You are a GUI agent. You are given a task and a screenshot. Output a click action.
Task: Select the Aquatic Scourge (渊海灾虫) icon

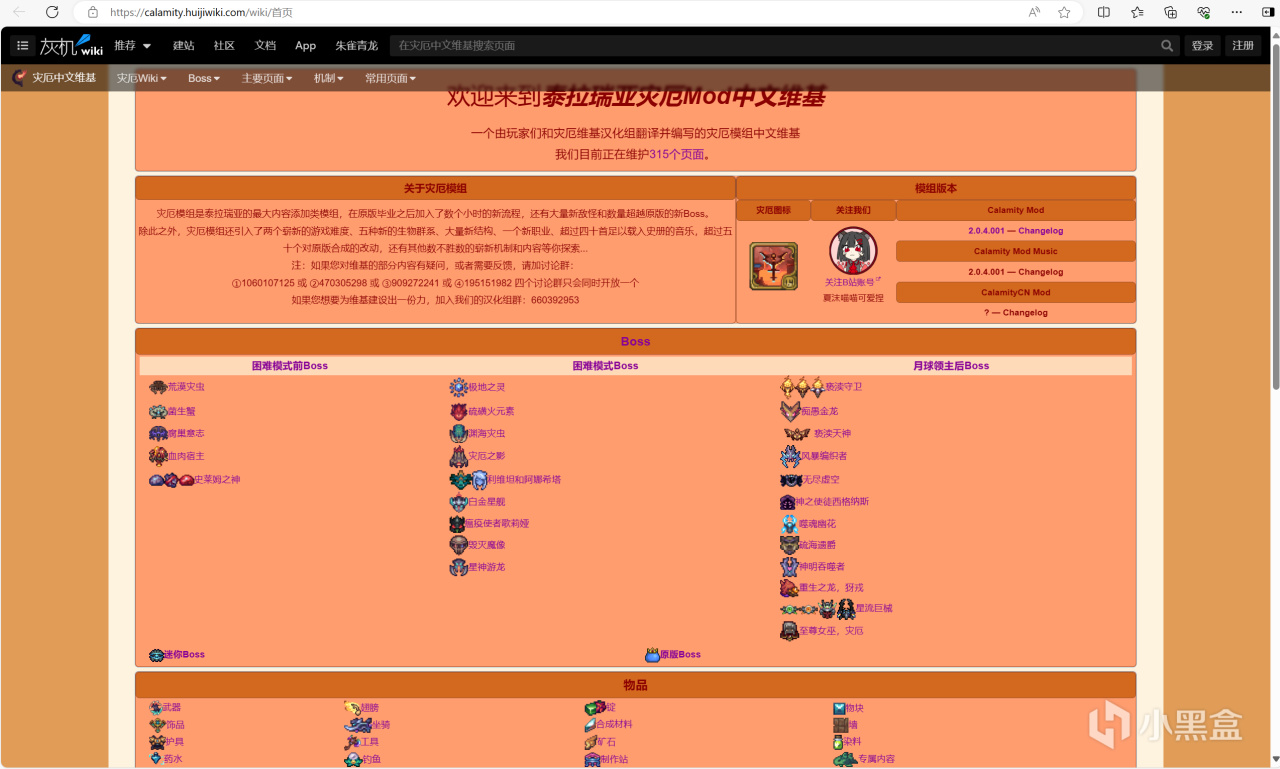(x=459, y=433)
